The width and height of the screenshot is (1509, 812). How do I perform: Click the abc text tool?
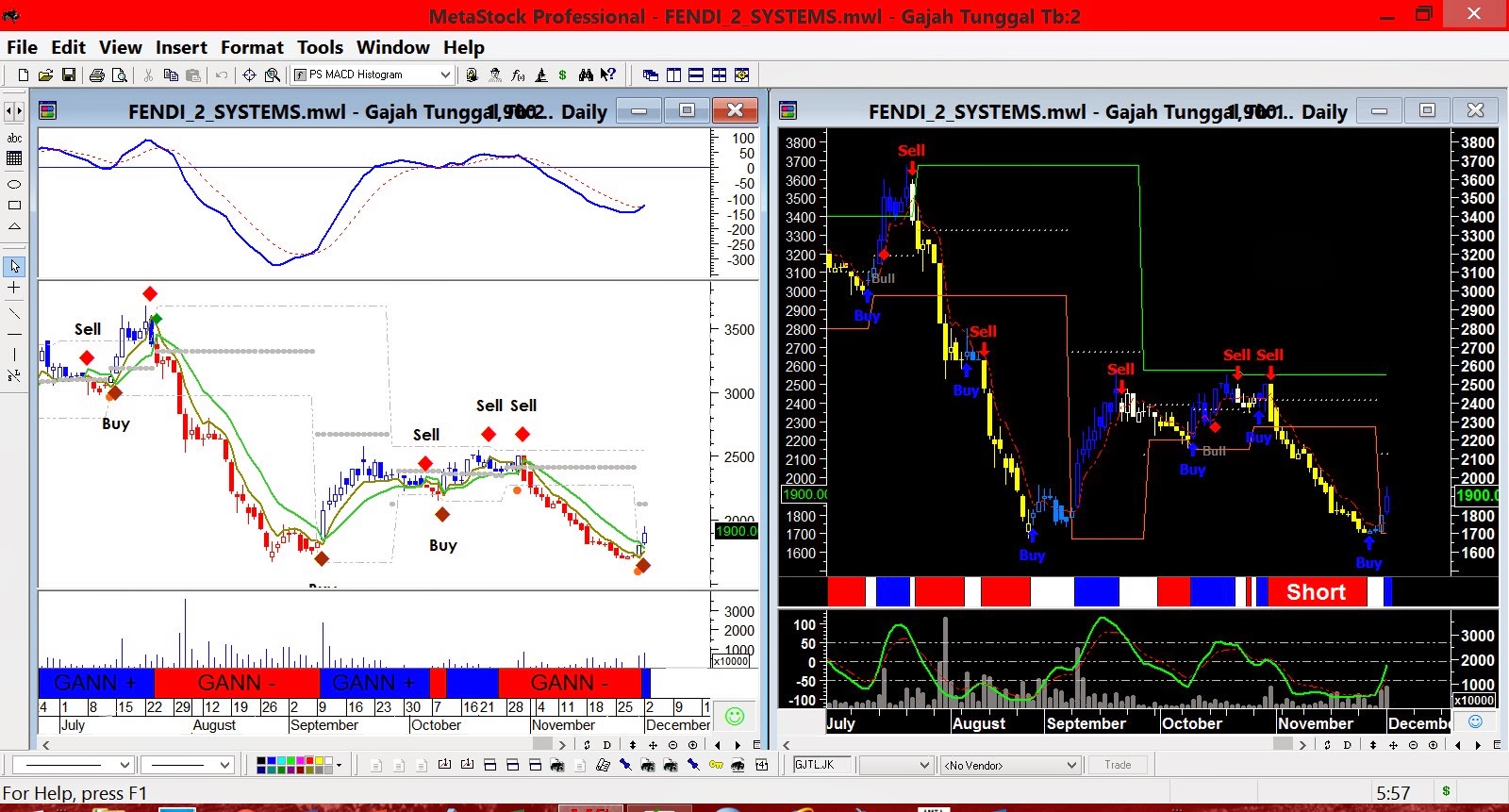point(14,138)
